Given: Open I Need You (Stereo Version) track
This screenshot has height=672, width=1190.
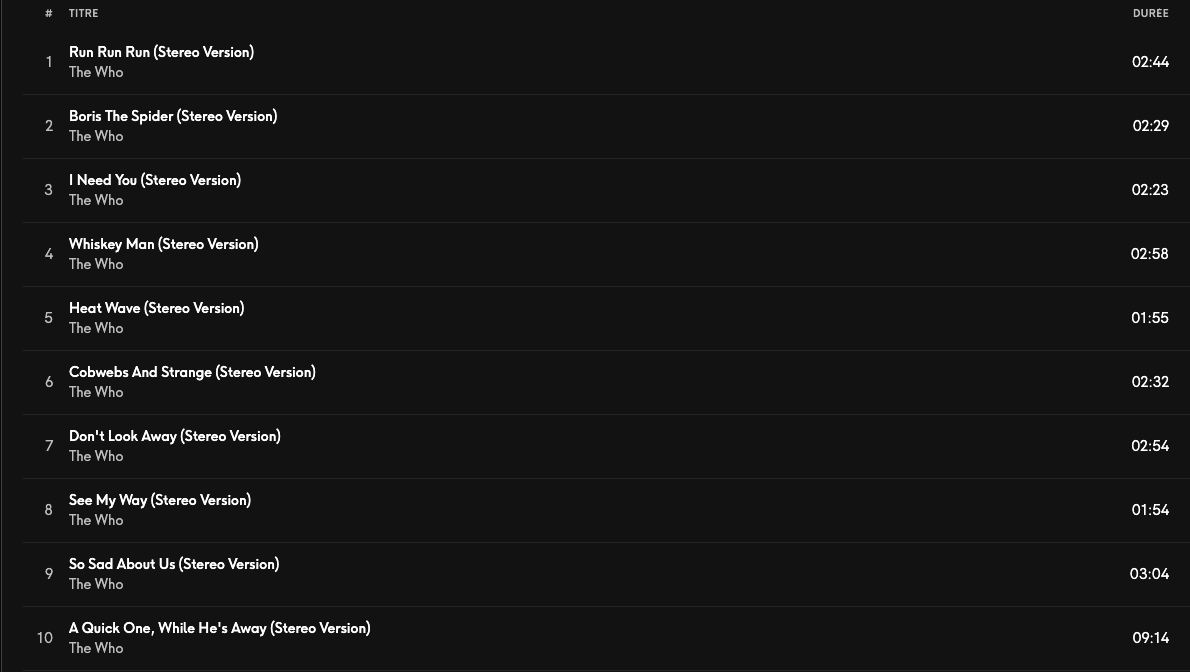Looking at the screenshot, I should pyautogui.click(x=155, y=180).
